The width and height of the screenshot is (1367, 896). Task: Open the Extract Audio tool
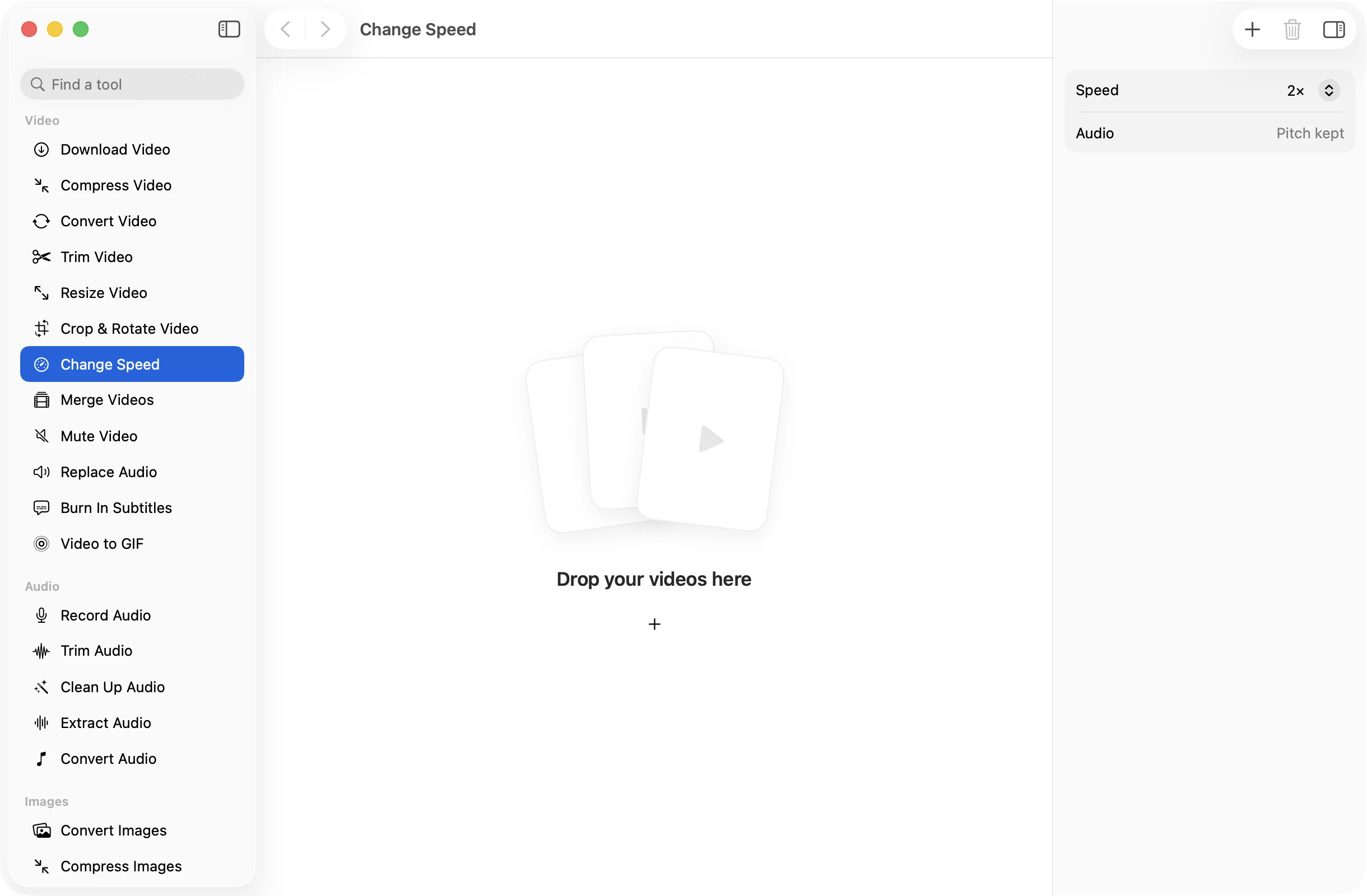coord(132,722)
